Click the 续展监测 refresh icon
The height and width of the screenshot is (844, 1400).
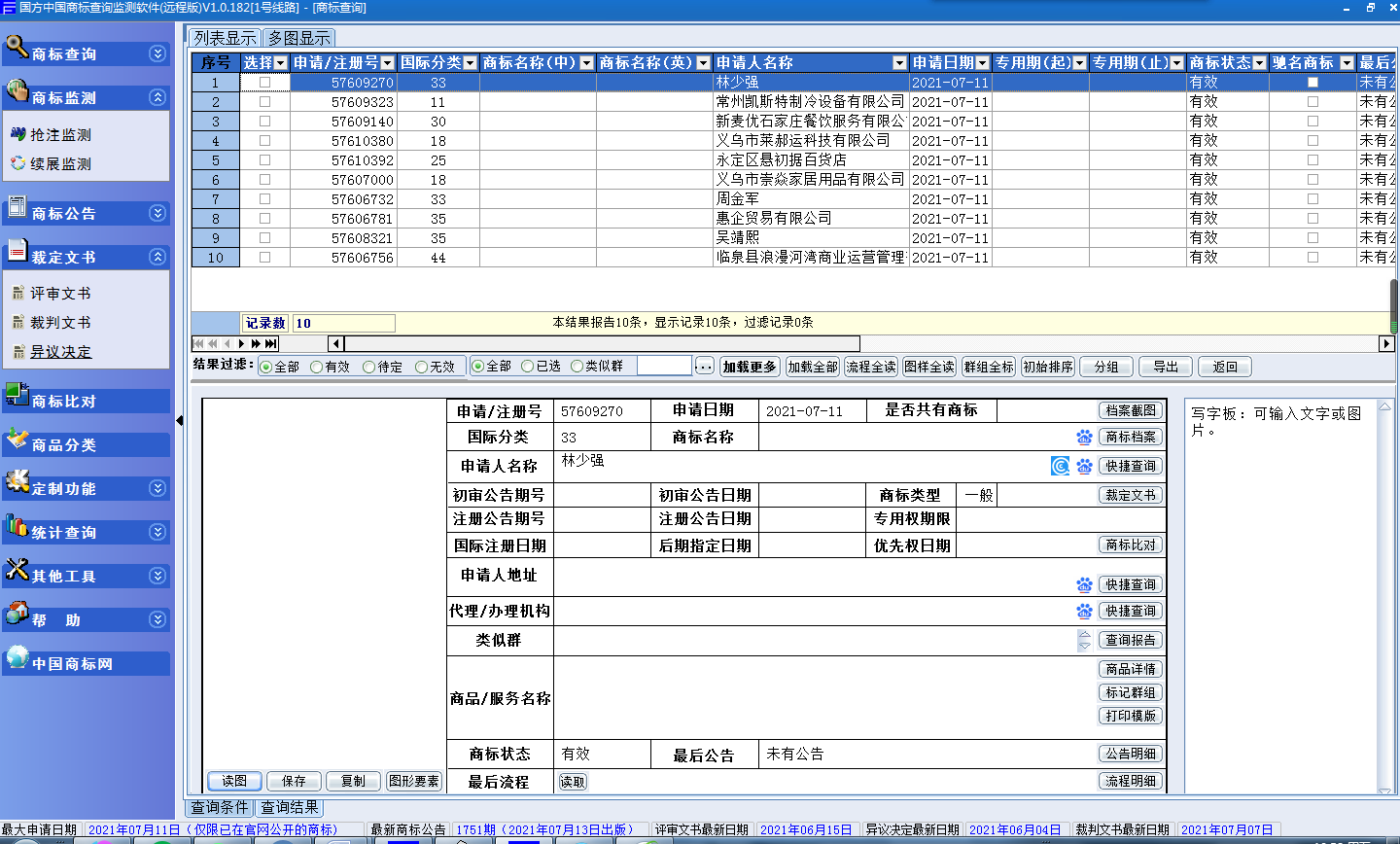(17, 163)
